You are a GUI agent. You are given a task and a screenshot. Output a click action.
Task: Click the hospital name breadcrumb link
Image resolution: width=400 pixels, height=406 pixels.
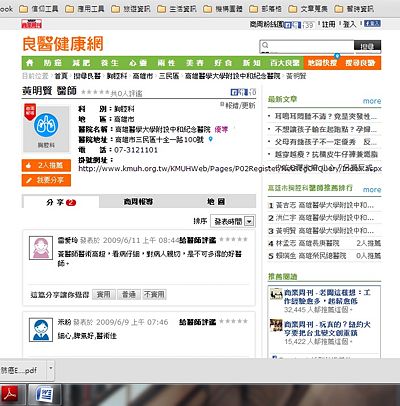[232, 76]
